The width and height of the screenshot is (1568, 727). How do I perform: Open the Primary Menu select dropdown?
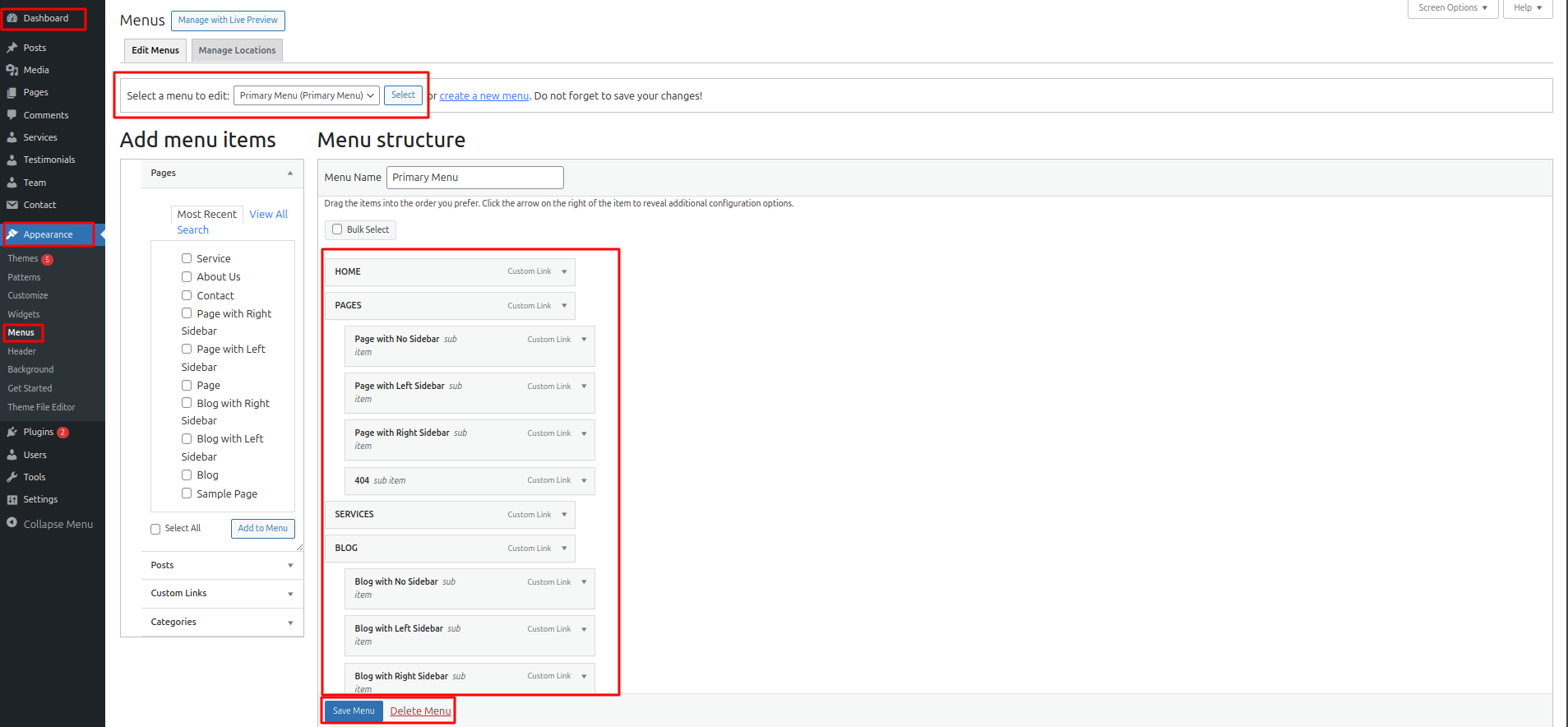pos(307,95)
